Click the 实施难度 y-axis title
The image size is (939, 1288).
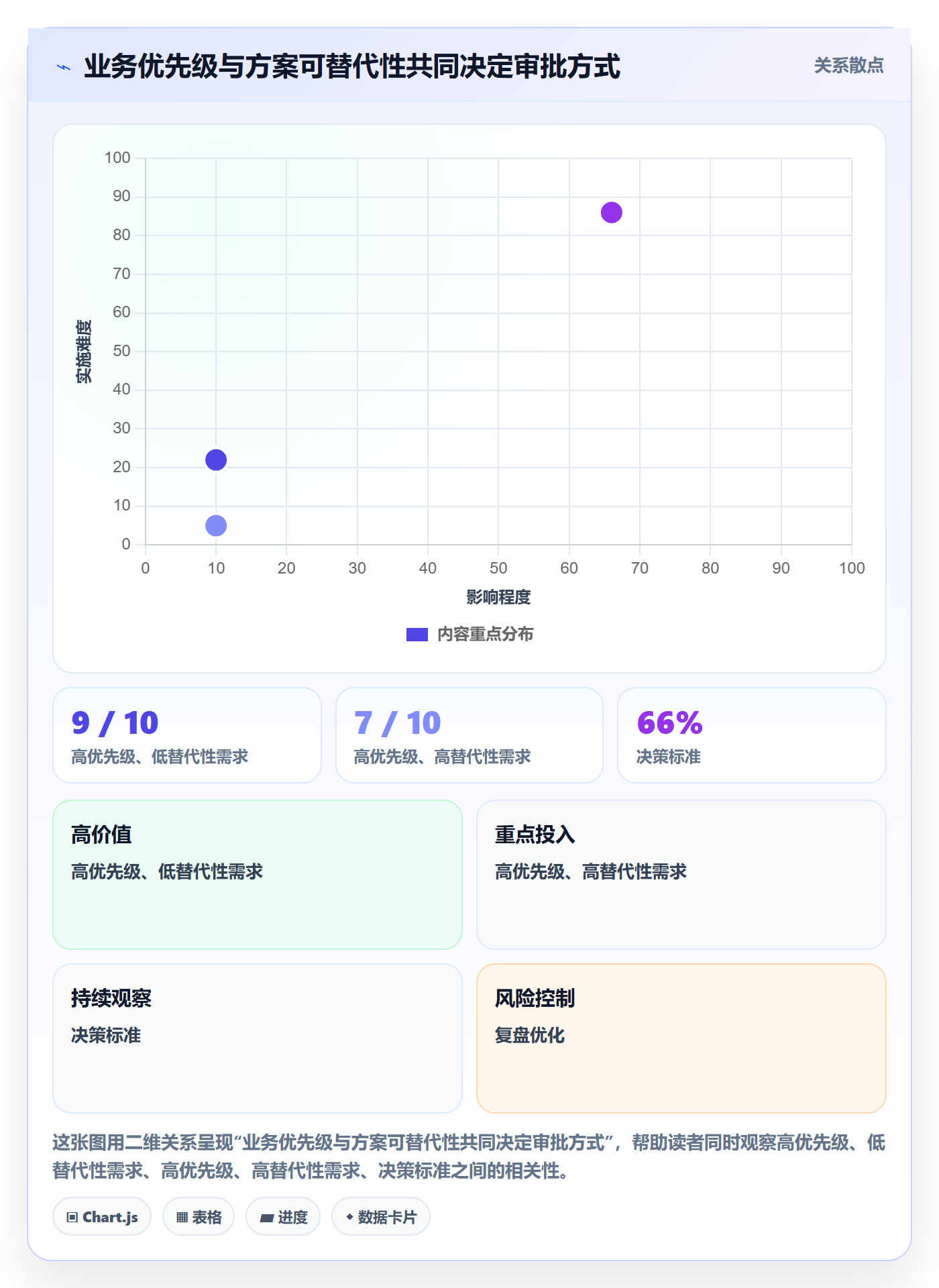85,352
